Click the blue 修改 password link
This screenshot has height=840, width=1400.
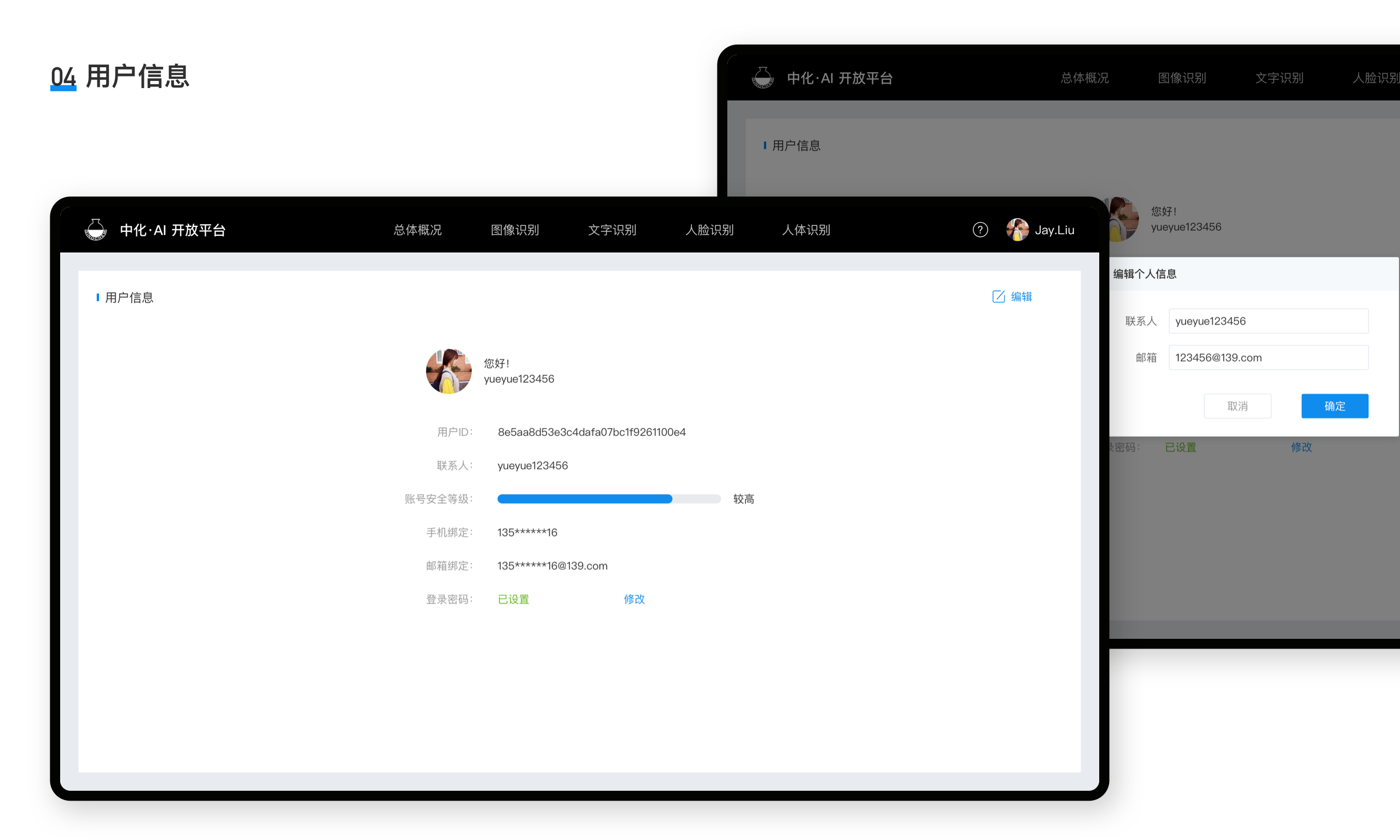[x=634, y=599]
